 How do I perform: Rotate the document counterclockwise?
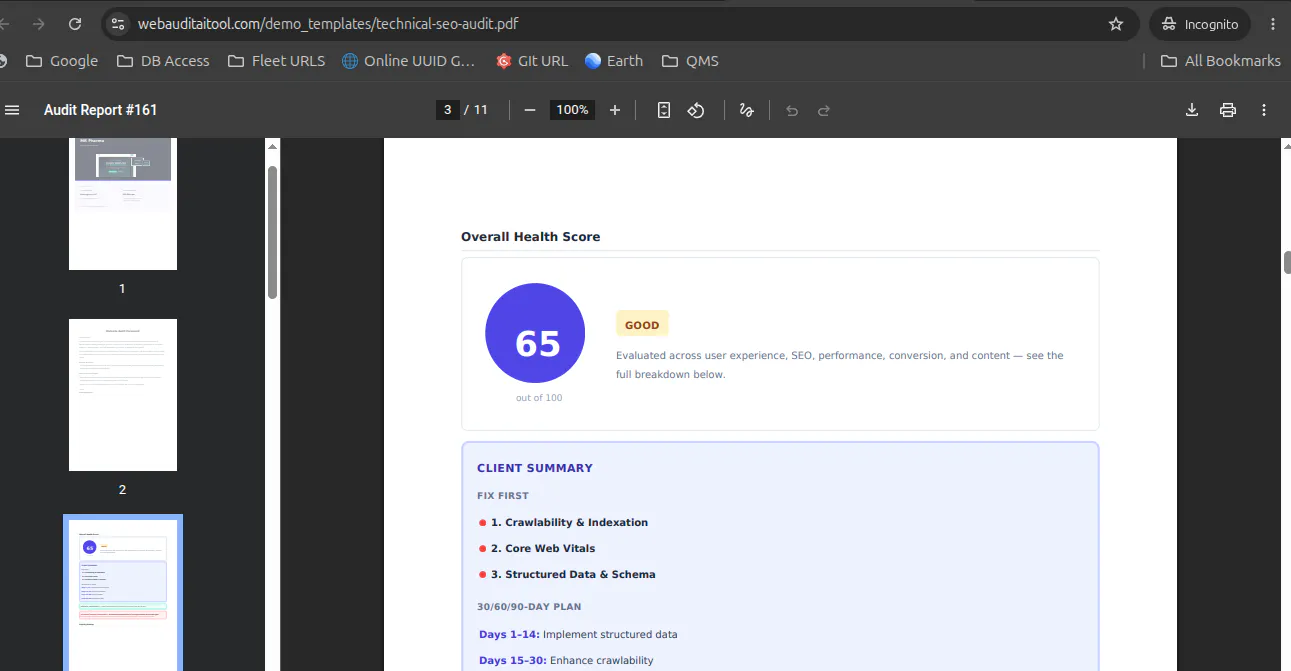696,110
